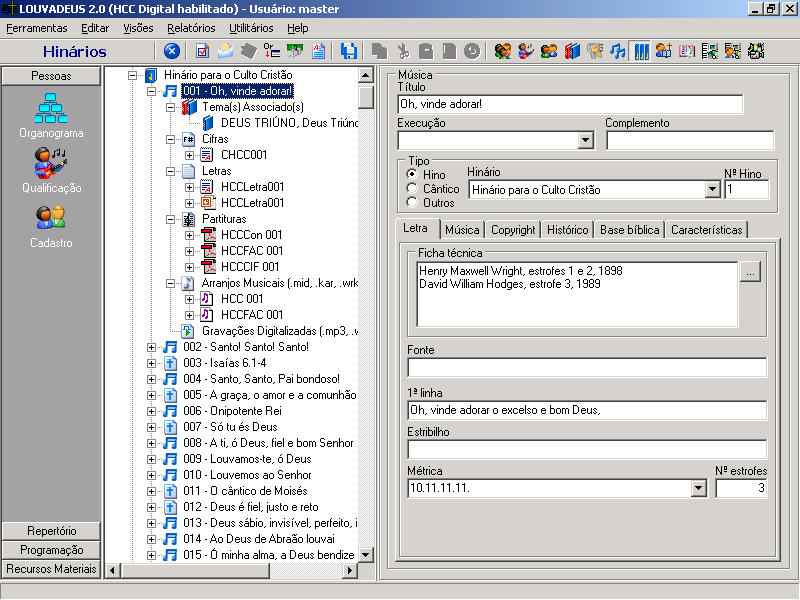This screenshot has height=600, width=800.
Task: Click the Gravações Digitalizadas play icon
Action: pos(188,331)
